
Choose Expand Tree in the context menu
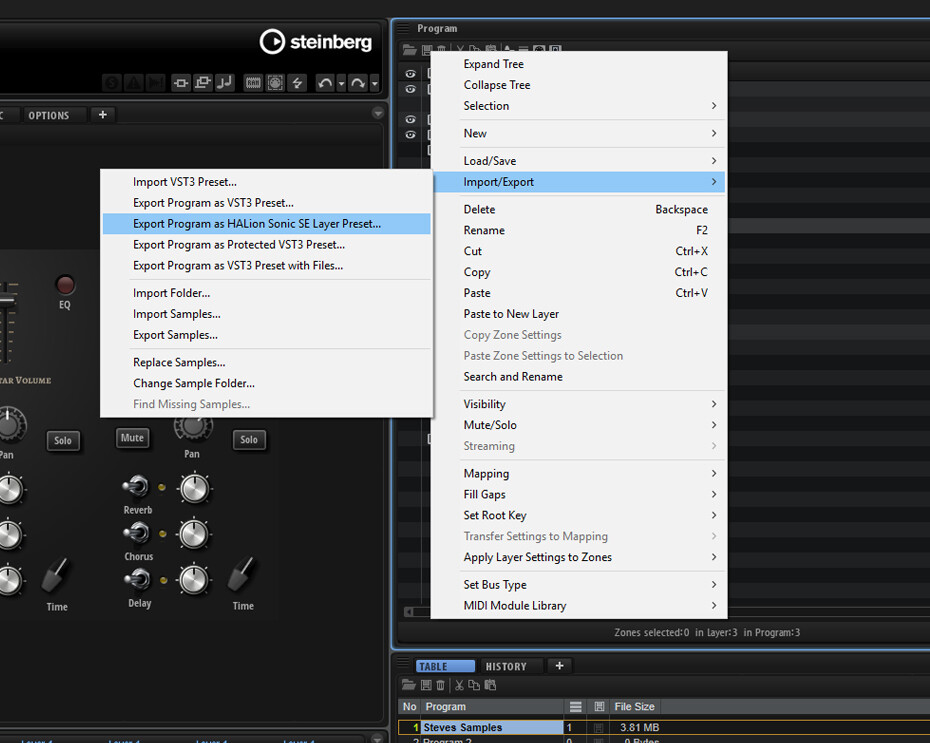pos(579,64)
